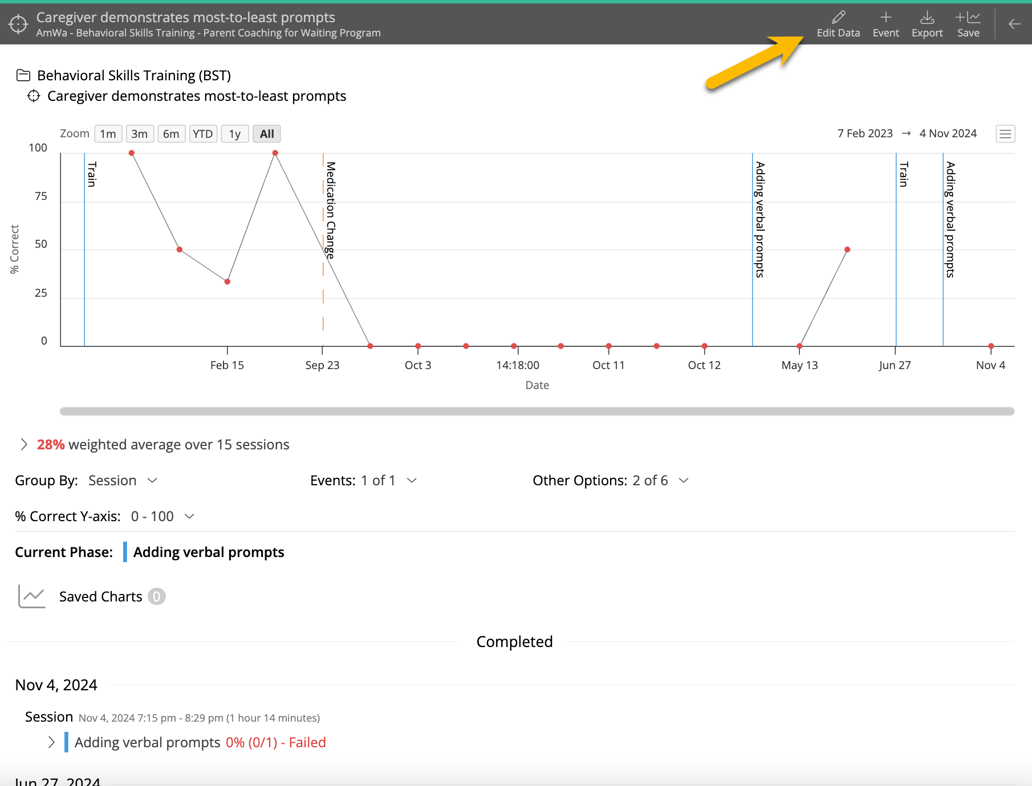The image size is (1032, 786).
Task: Open Export using the download icon
Action: tap(926, 20)
